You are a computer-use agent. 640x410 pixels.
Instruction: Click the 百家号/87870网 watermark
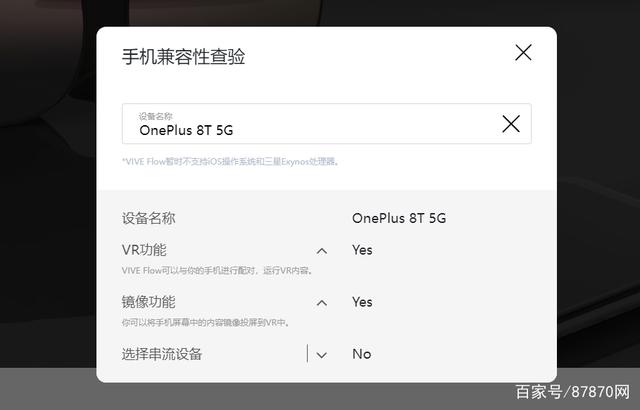[x=573, y=392]
